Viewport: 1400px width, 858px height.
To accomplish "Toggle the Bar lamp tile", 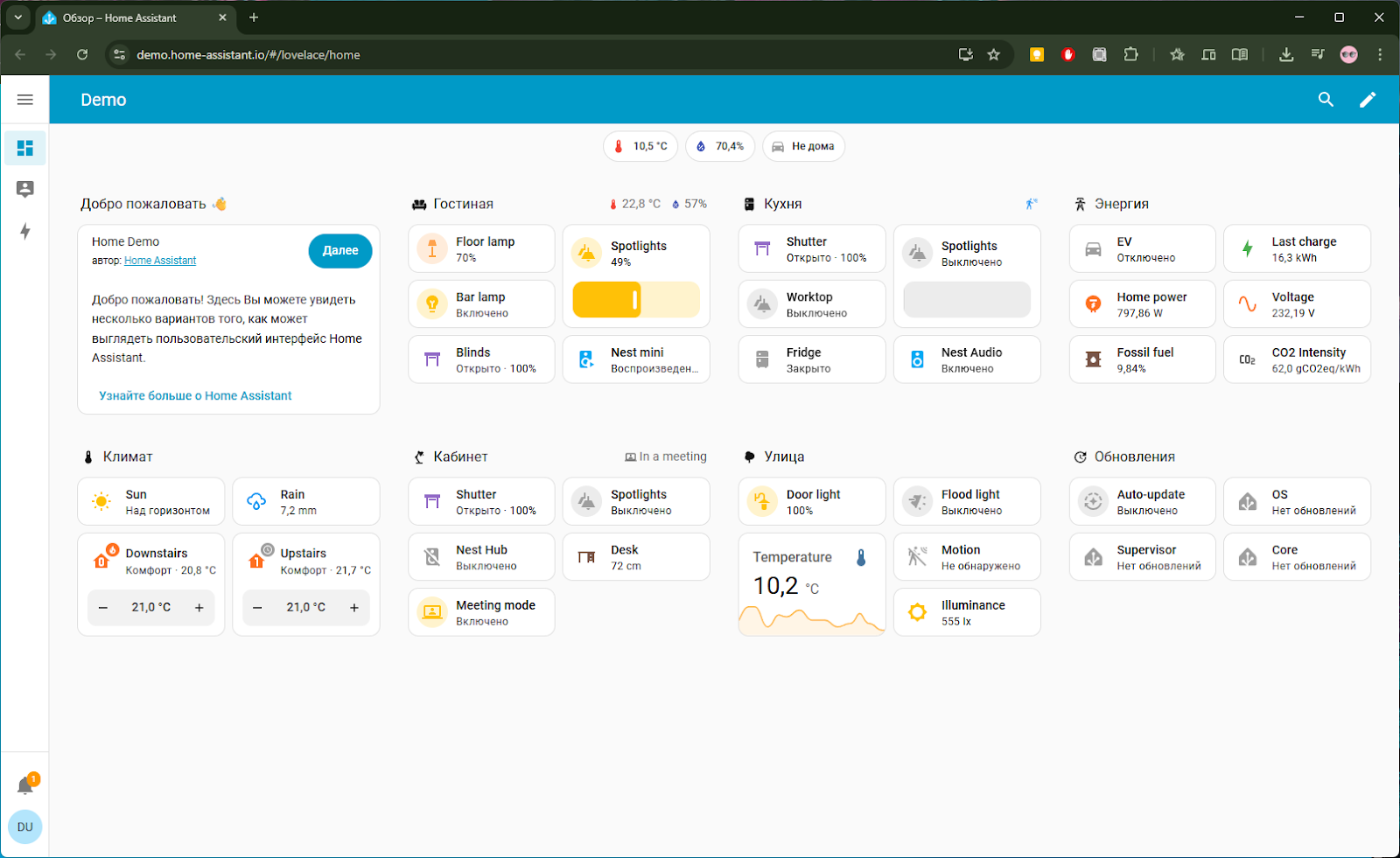I will click(432, 304).
